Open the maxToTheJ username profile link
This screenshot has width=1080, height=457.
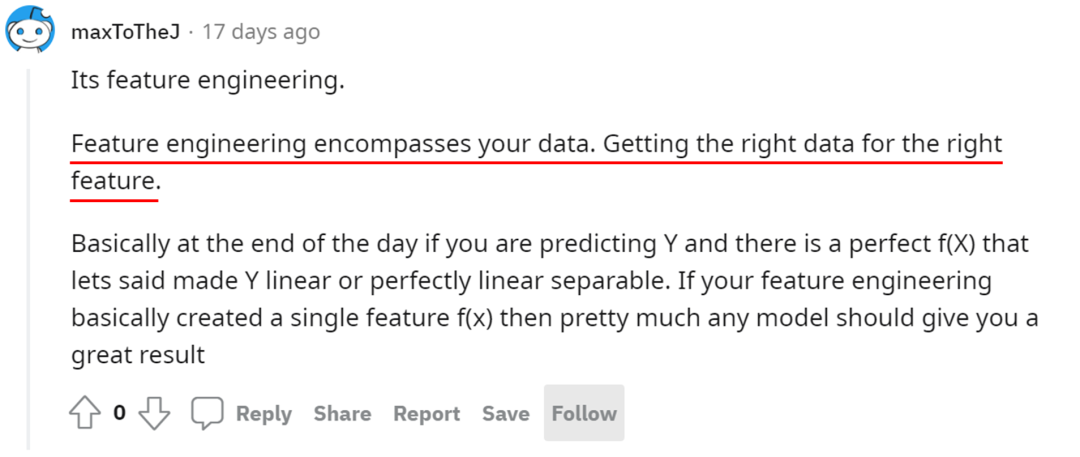coord(126,32)
